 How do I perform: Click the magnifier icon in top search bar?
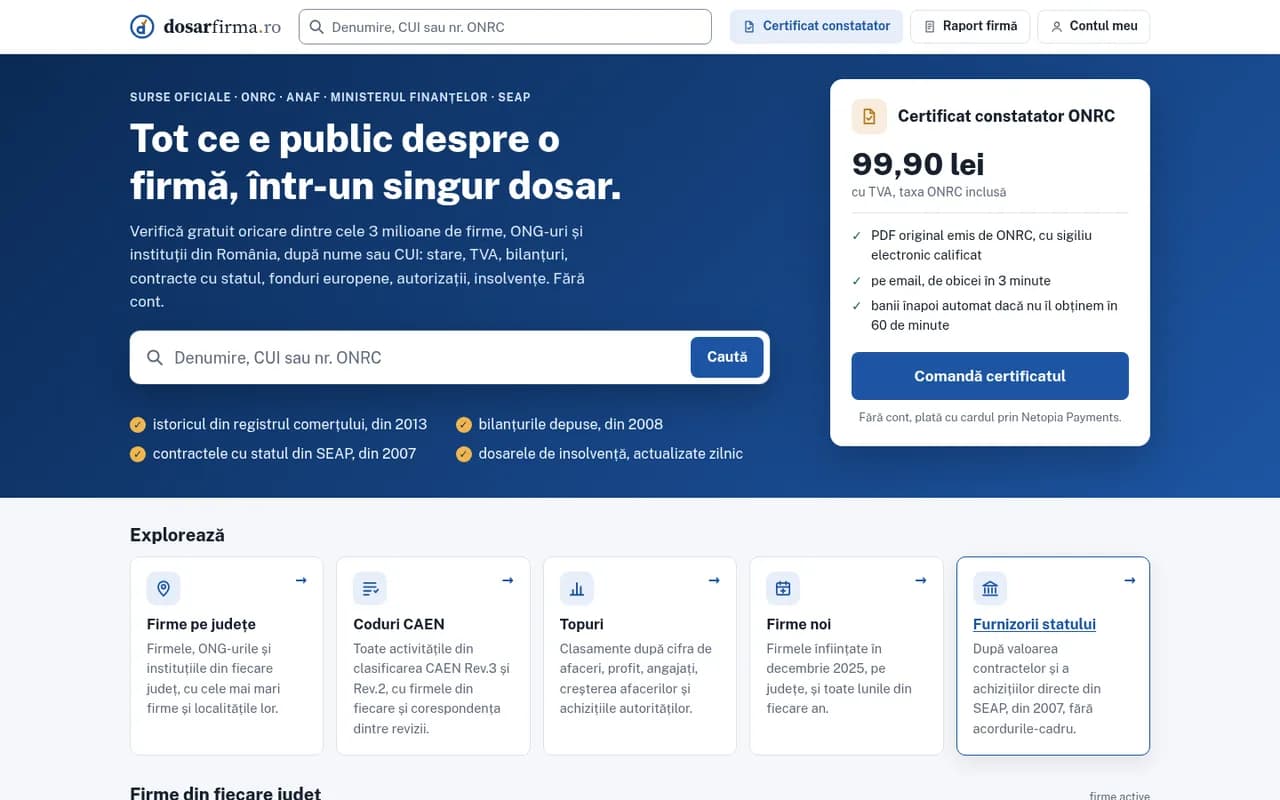316,27
